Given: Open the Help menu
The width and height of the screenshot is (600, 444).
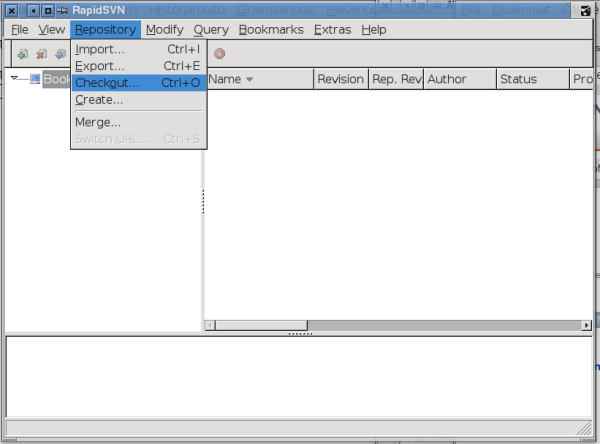Looking at the screenshot, I should point(373,29).
